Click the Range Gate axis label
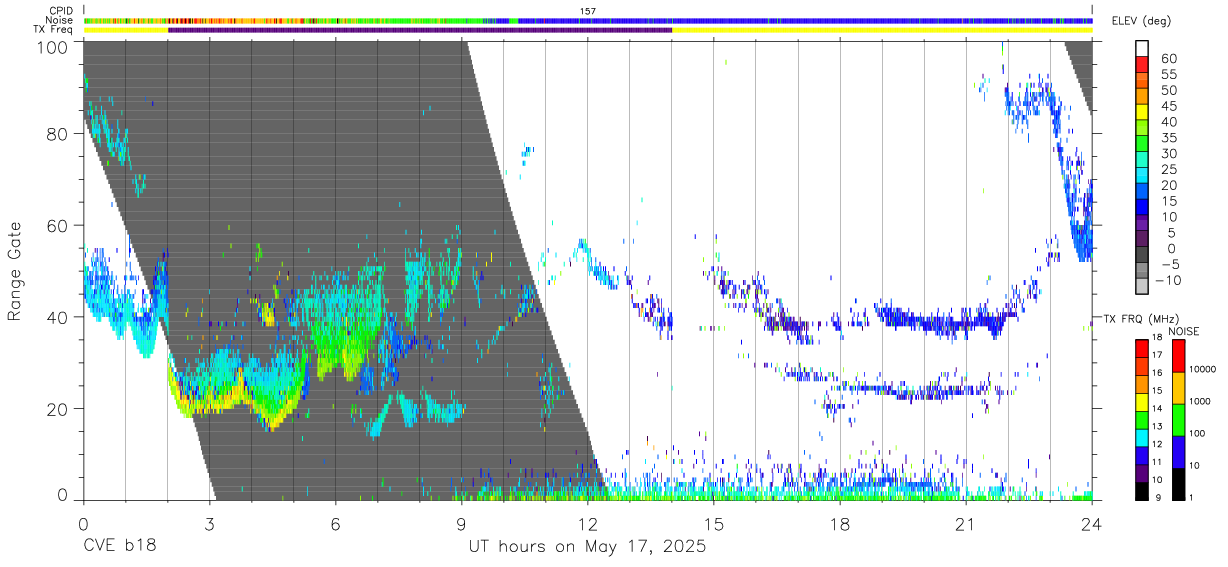The width and height of the screenshot is (1228, 567). [15, 272]
